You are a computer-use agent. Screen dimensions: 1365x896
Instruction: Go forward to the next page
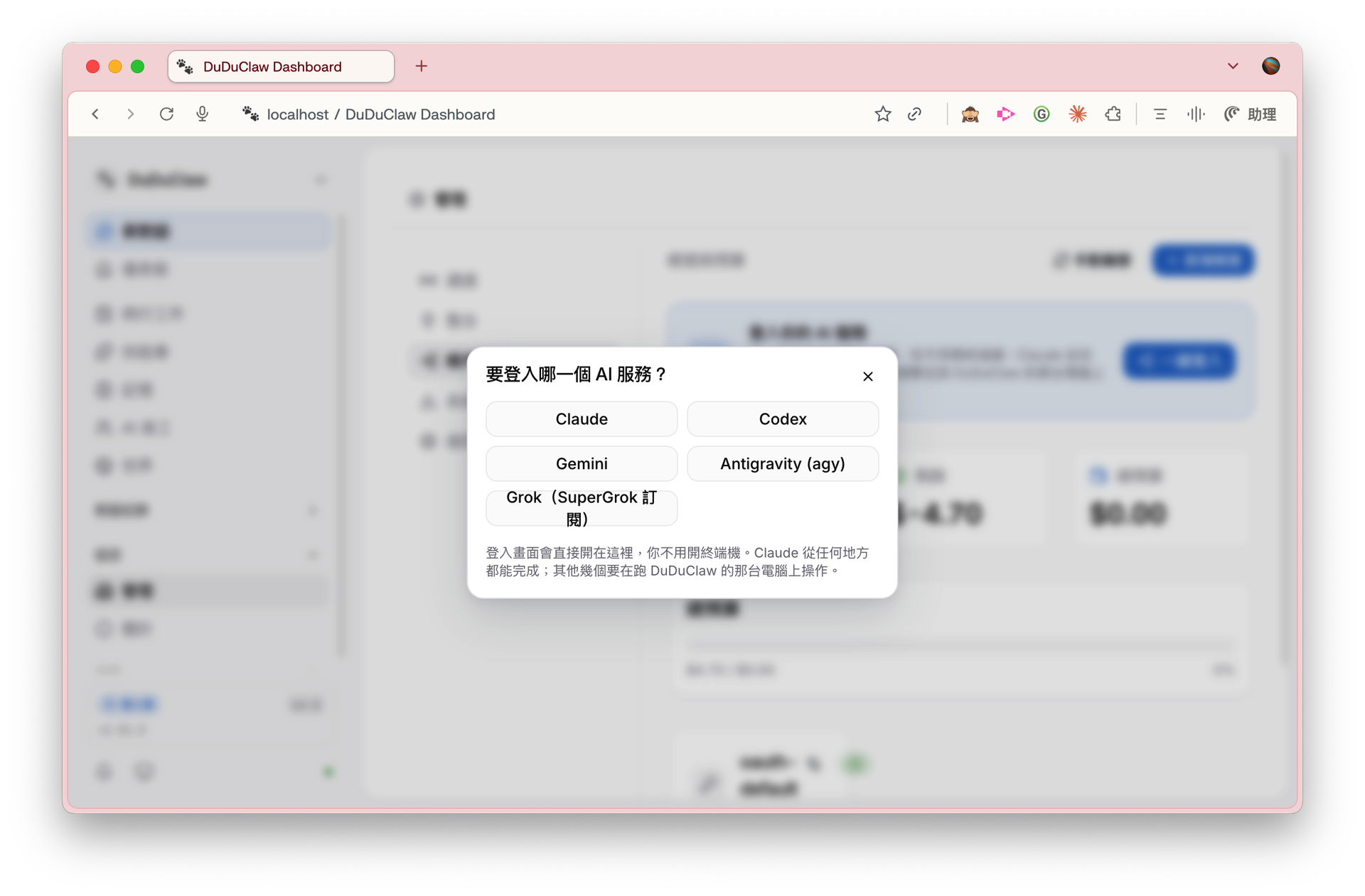click(x=130, y=114)
